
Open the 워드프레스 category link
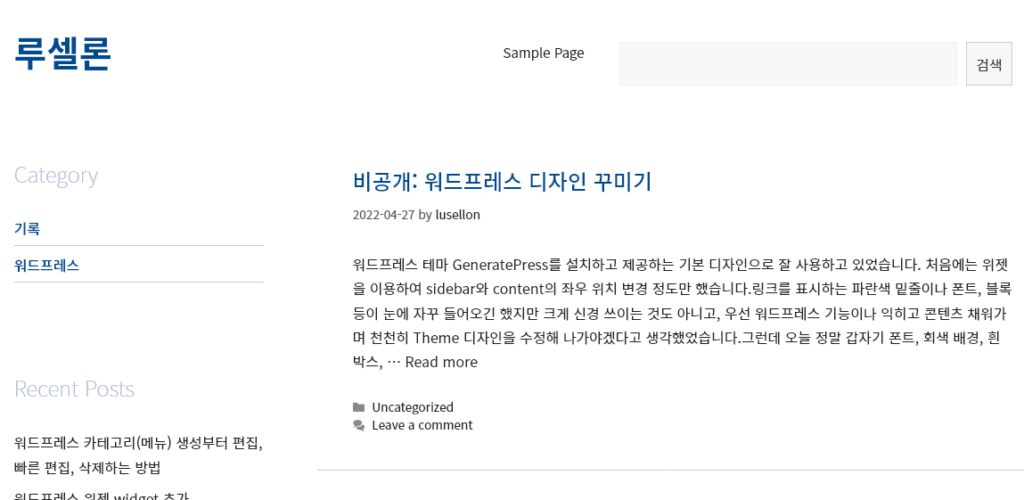coord(47,266)
